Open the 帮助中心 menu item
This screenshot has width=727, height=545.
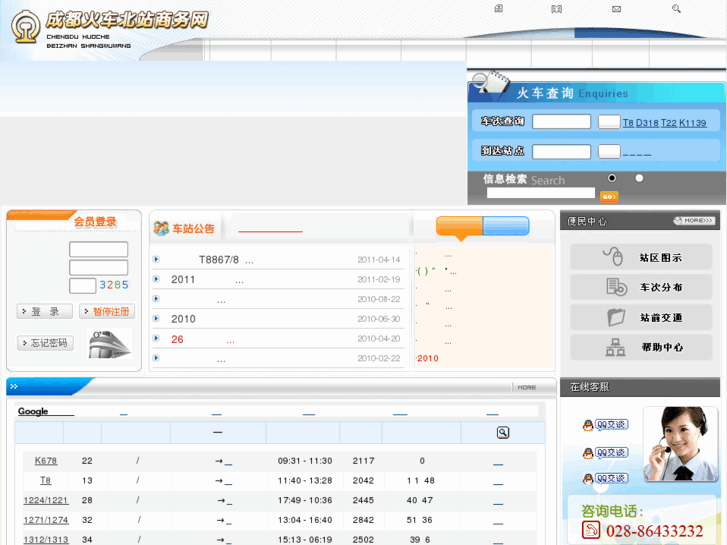(x=641, y=347)
